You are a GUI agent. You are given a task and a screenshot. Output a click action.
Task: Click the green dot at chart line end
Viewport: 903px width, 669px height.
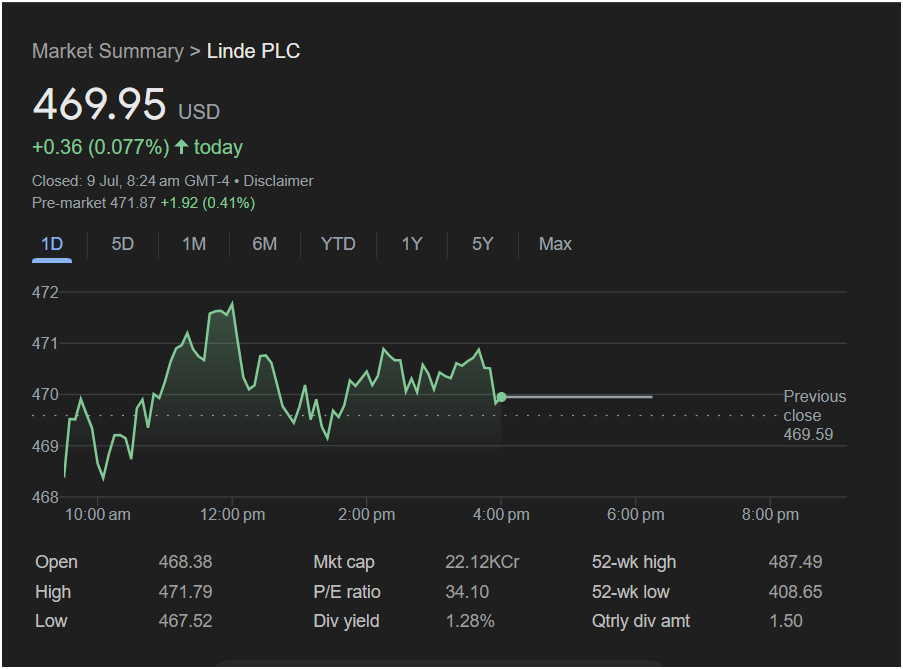[502, 397]
